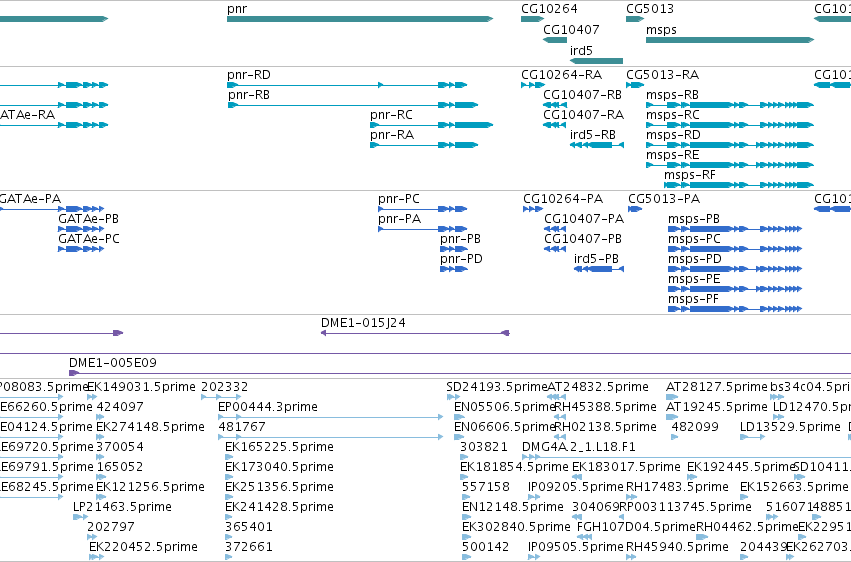Select the CG10407 gene feature

(555, 40)
